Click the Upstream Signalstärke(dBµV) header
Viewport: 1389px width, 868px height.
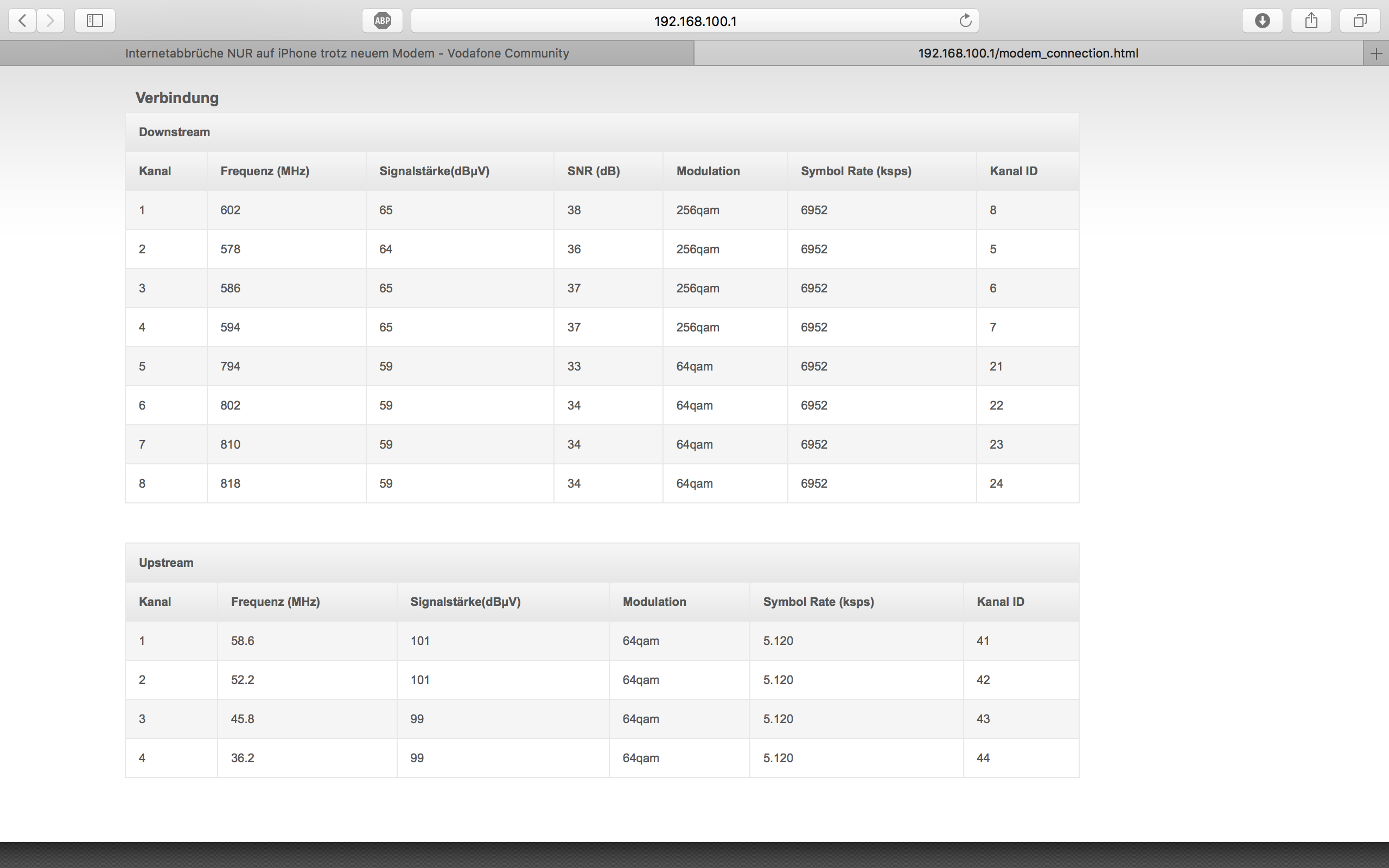tap(466, 602)
